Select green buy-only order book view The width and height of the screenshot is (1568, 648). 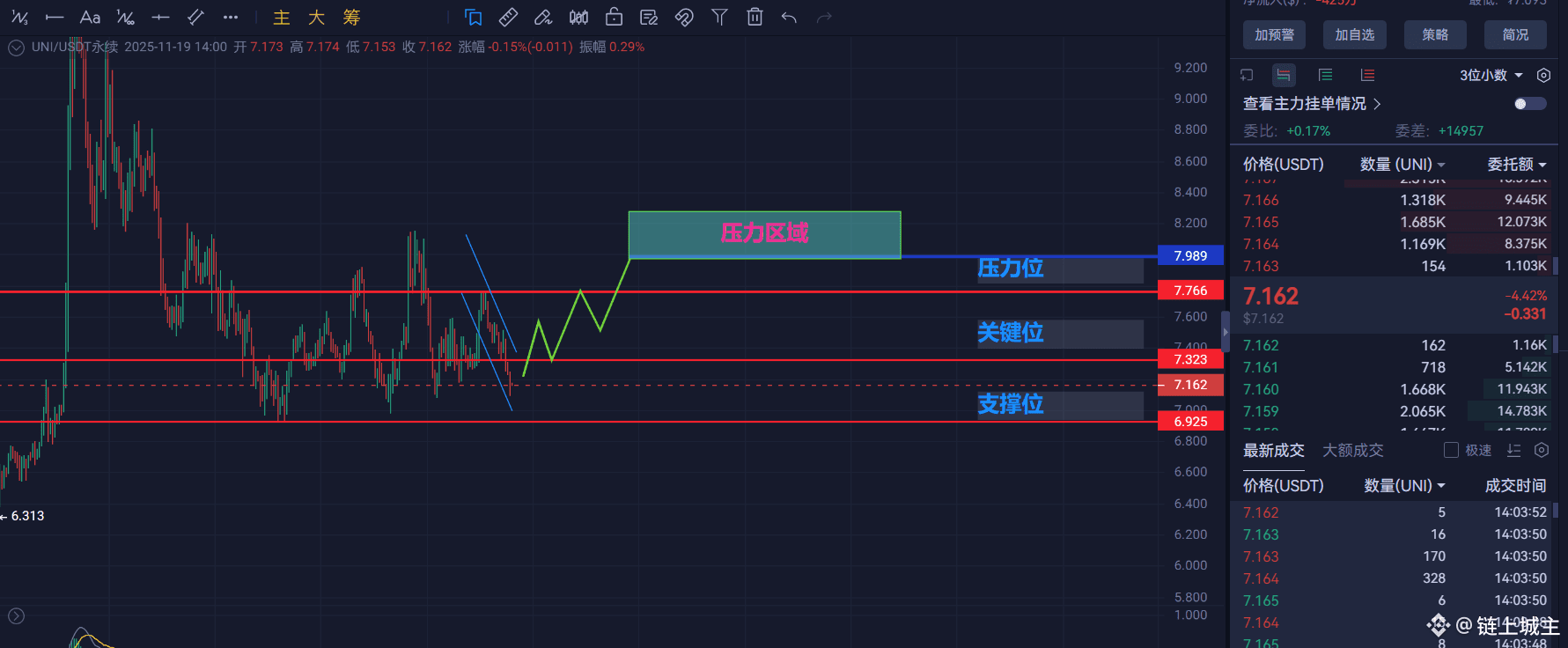point(1325,76)
